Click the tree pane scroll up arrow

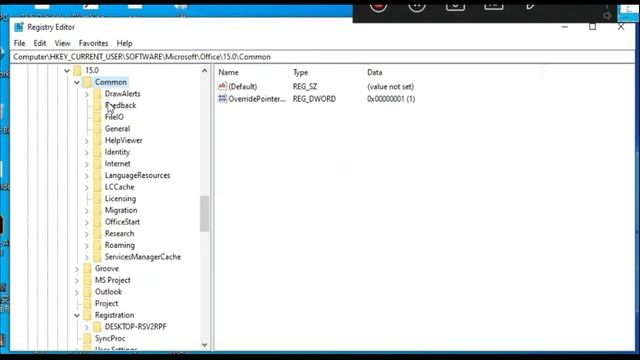(204, 71)
